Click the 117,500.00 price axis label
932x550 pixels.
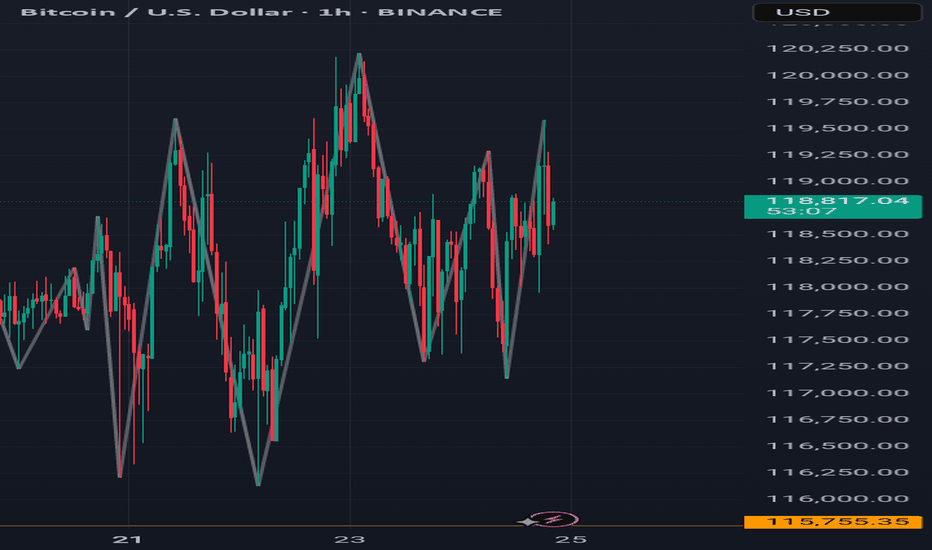(x=838, y=340)
